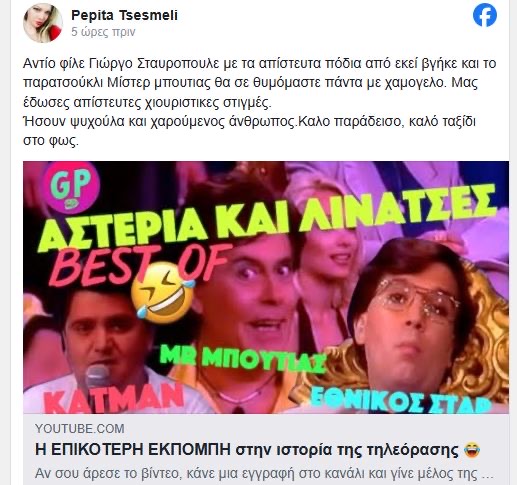Open the Pepita Tsesmeli name link
This screenshot has width=517, height=485.
124,15
